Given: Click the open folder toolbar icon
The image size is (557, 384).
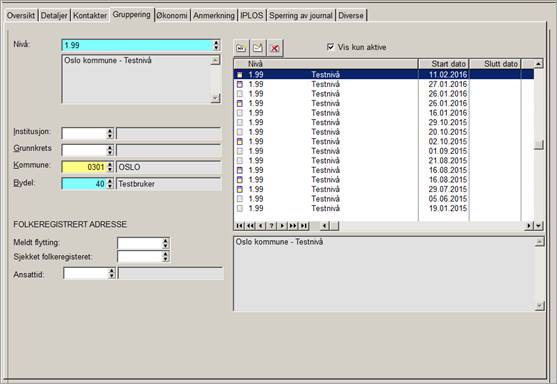Looking at the screenshot, I should 242,48.
